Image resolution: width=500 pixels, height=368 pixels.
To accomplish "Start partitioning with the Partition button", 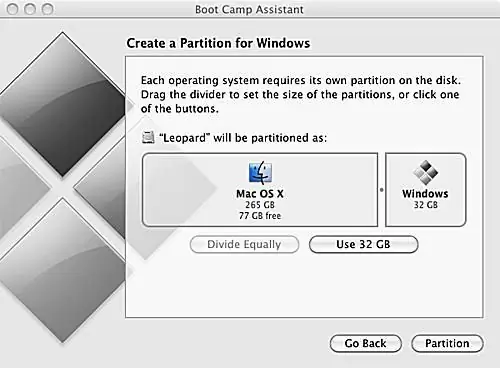I will (x=447, y=343).
